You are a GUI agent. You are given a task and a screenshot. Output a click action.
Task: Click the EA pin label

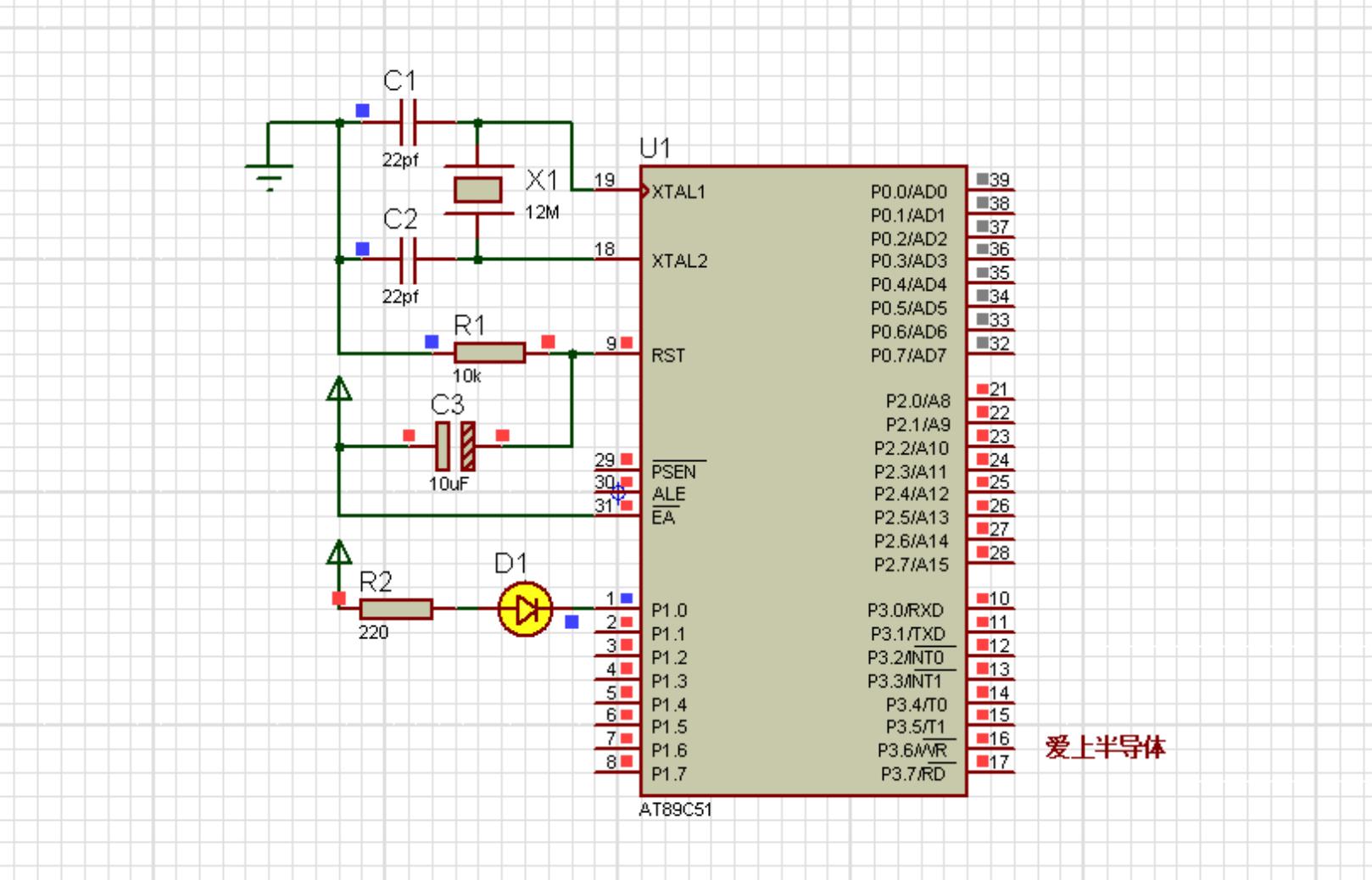[x=663, y=517]
